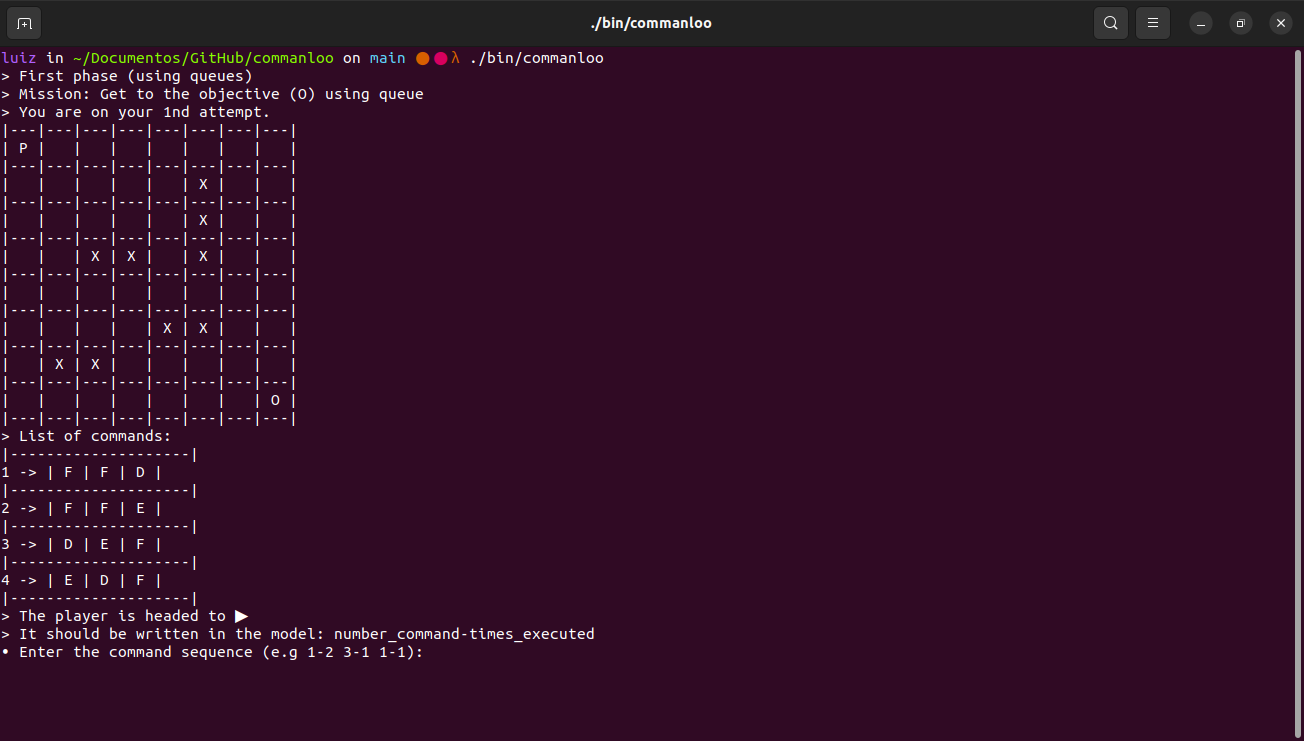Click the "List of commands:" heading
The height and width of the screenshot is (741, 1304).
(95, 436)
